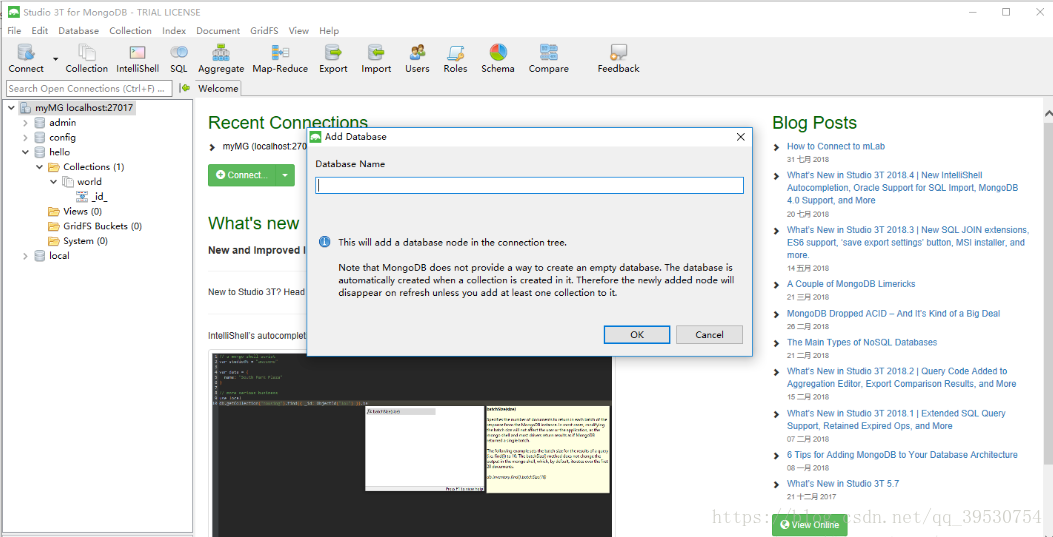This screenshot has width=1053, height=537.
Task: Confirm Add Database dialog with OK
Action: [637, 334]
